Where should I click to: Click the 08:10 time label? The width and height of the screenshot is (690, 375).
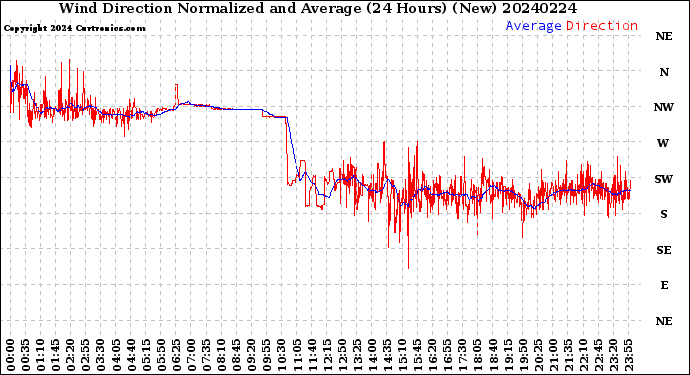(221, 355)
